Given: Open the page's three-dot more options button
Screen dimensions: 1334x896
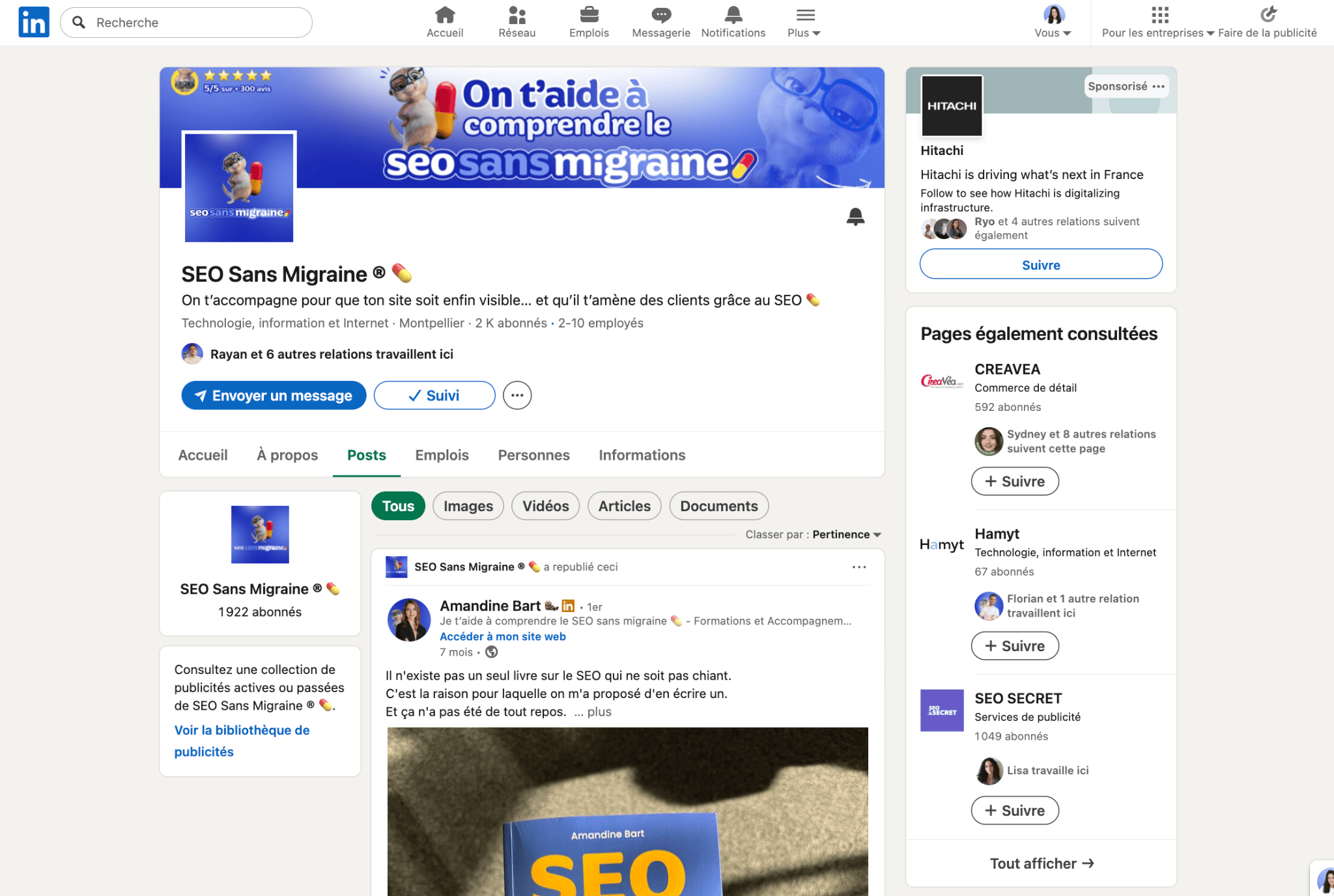Looking at the screenshot, I should [517, 395].
